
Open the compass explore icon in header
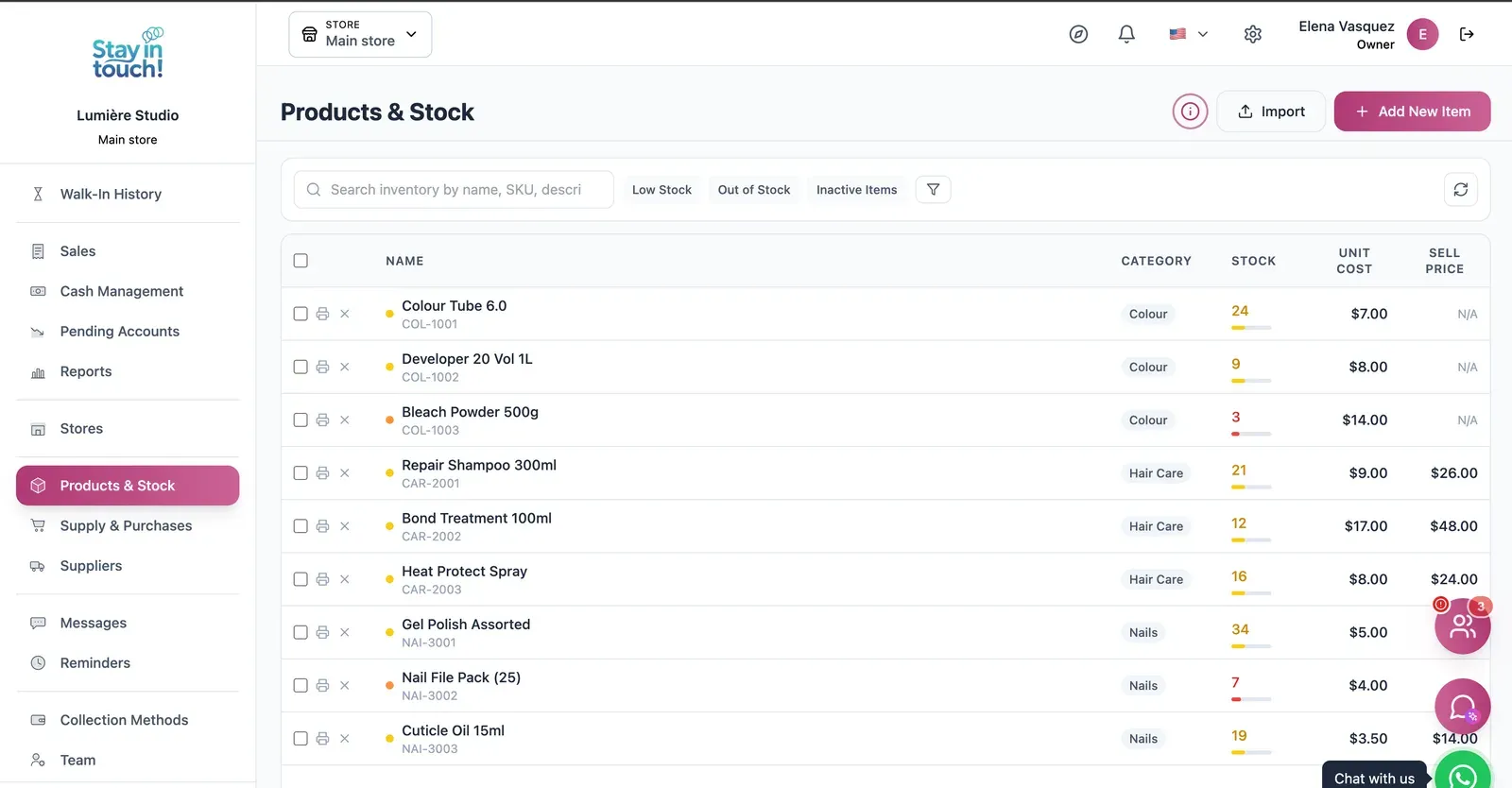(1078, 34)
